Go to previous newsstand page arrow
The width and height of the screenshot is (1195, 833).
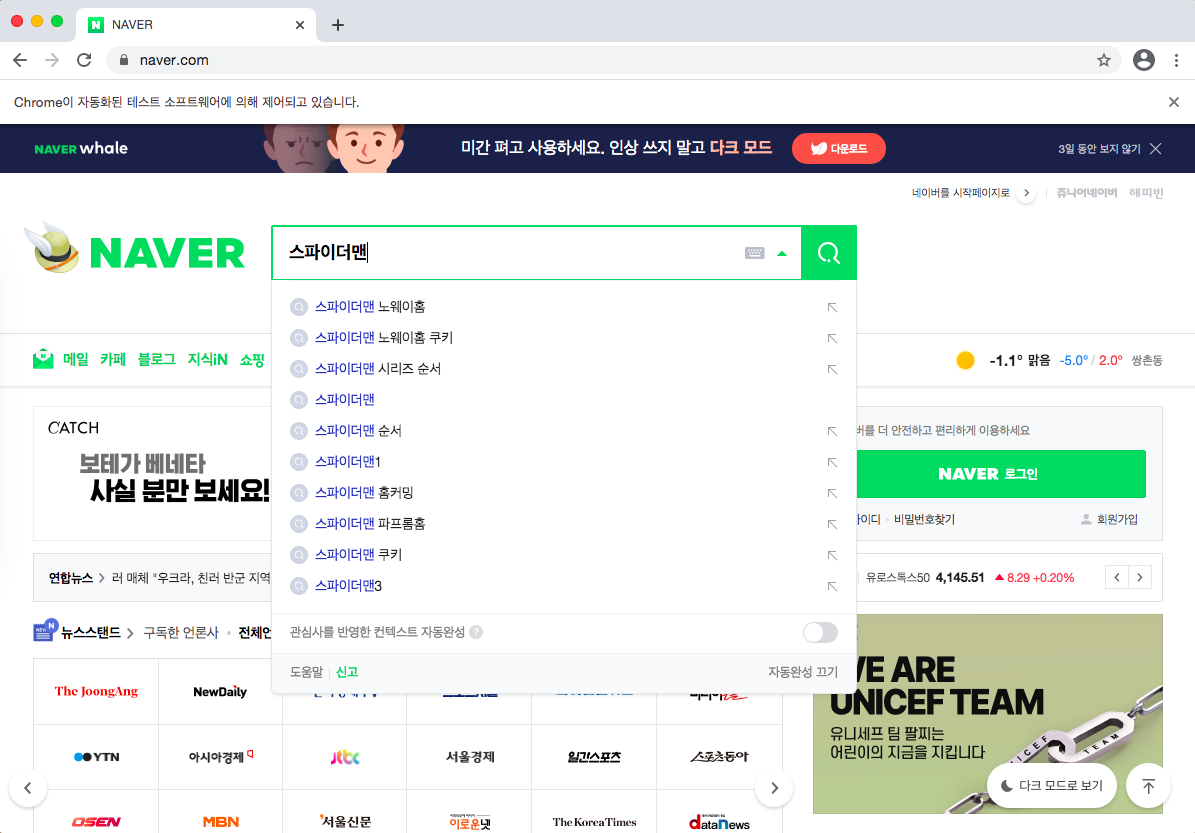click(27, 788)
